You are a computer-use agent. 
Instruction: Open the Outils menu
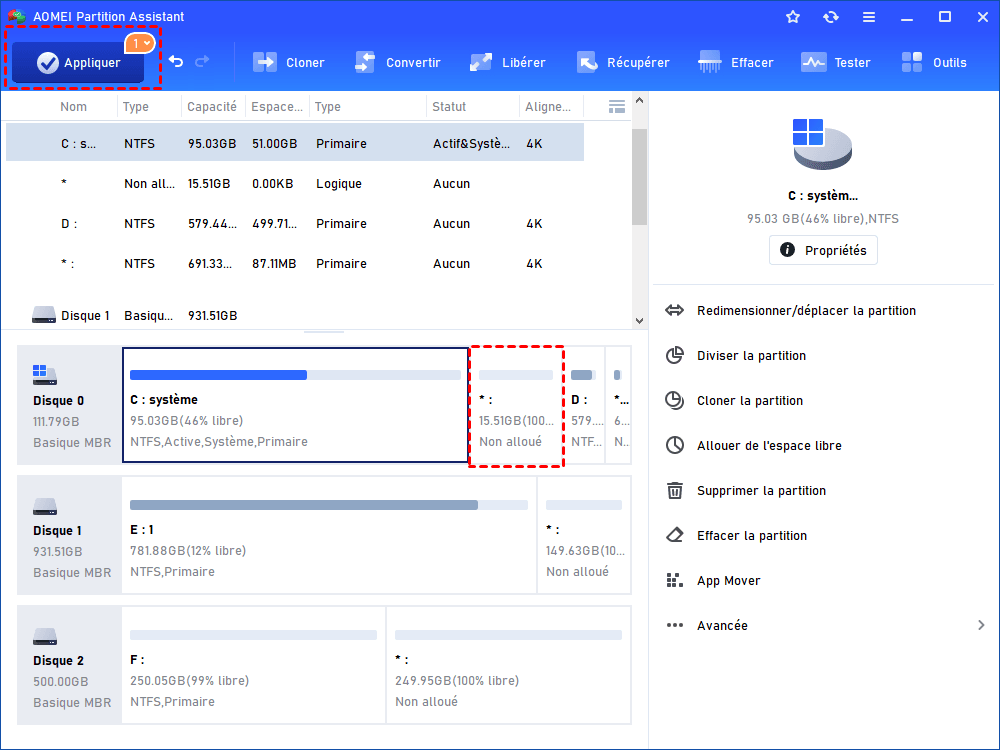934,62
